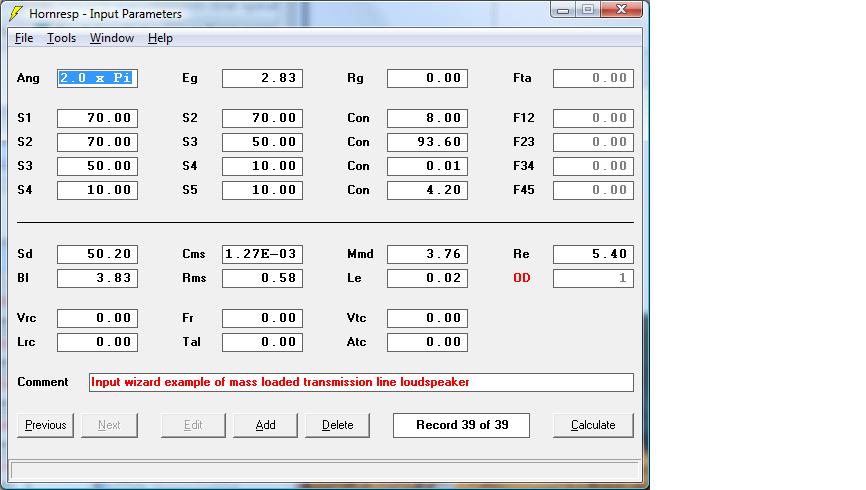Maximize the Hornresp window
The height and width of the screenshot is (490, 866).
588,9
